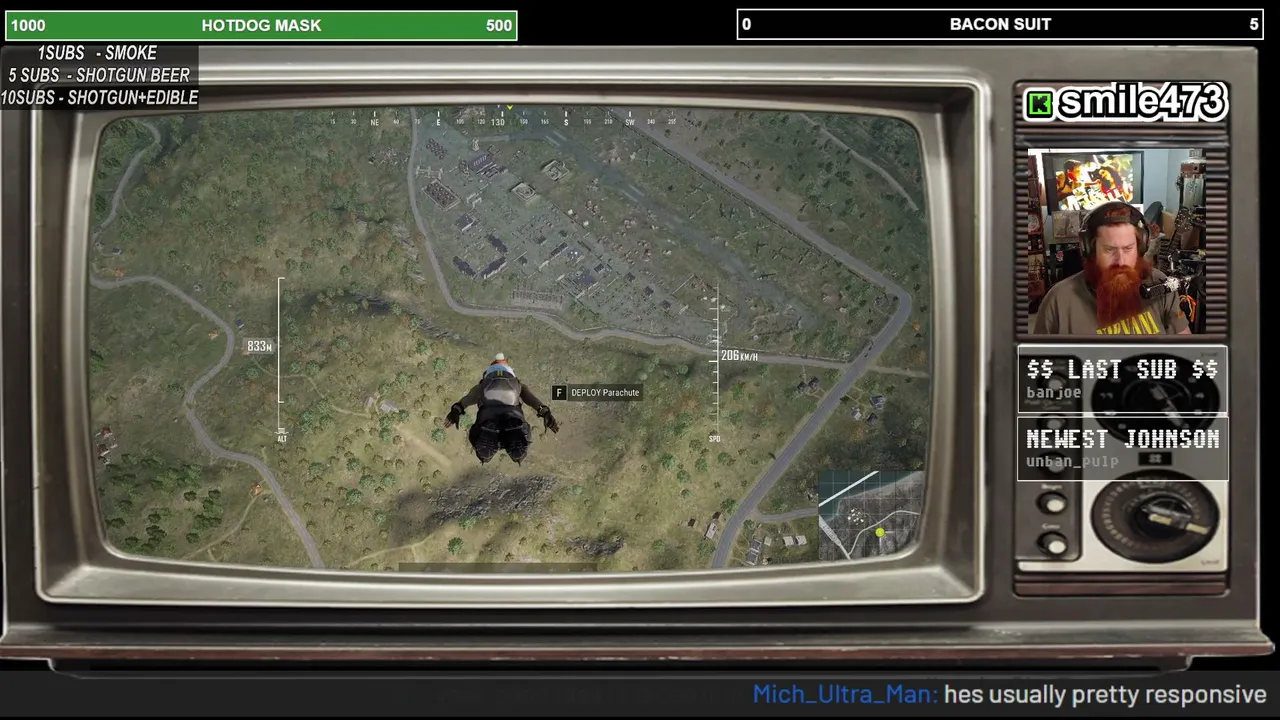
Task: Click the chat message "hes usually pretty responsive"
Action: click(x=1105, y=694)
